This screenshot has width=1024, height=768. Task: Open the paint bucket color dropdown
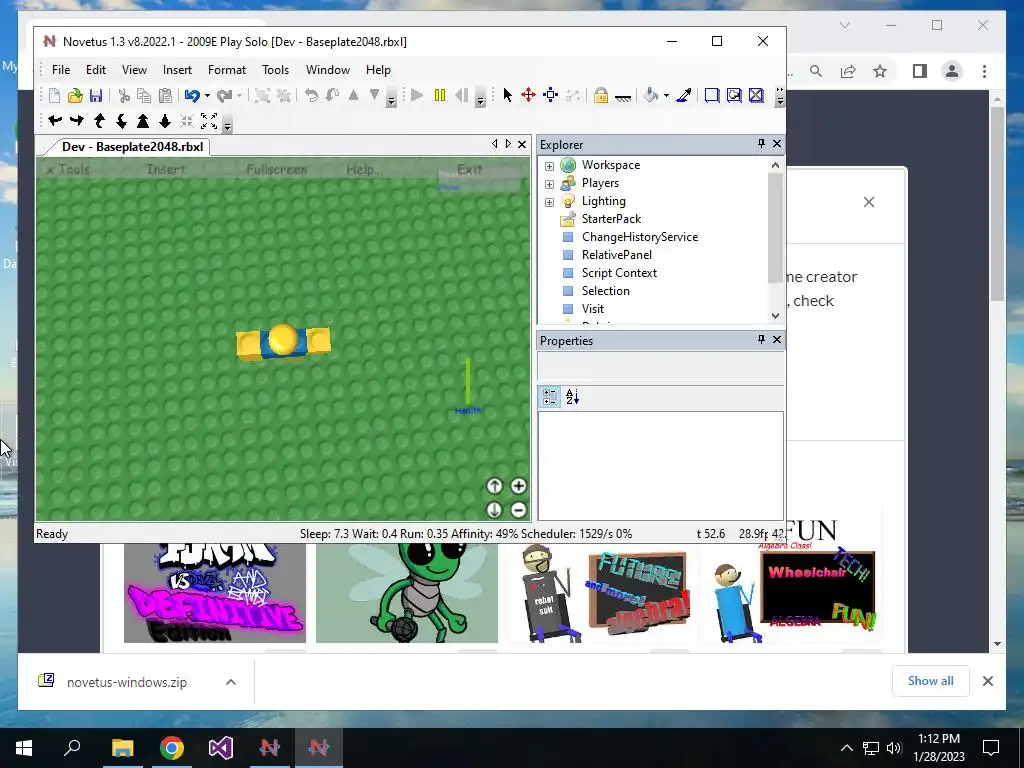pos(666,96)
